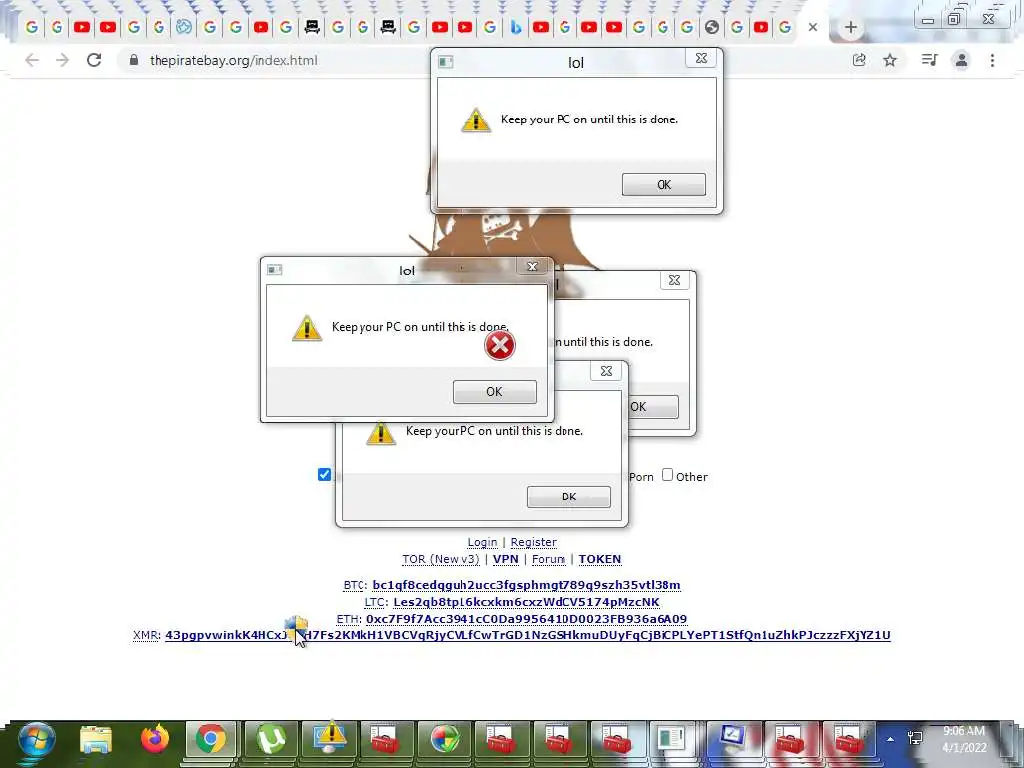Click Chrome's forward navigation arrow
Screen dimensions: 1024x768
[x=62, y=60]
